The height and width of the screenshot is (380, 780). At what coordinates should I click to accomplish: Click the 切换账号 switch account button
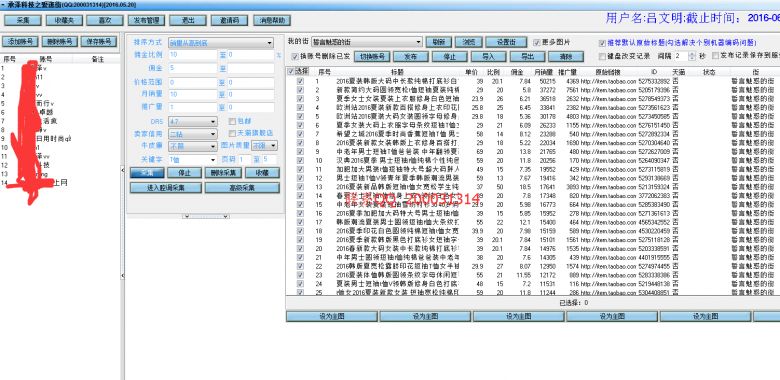(x=372, y=56)
